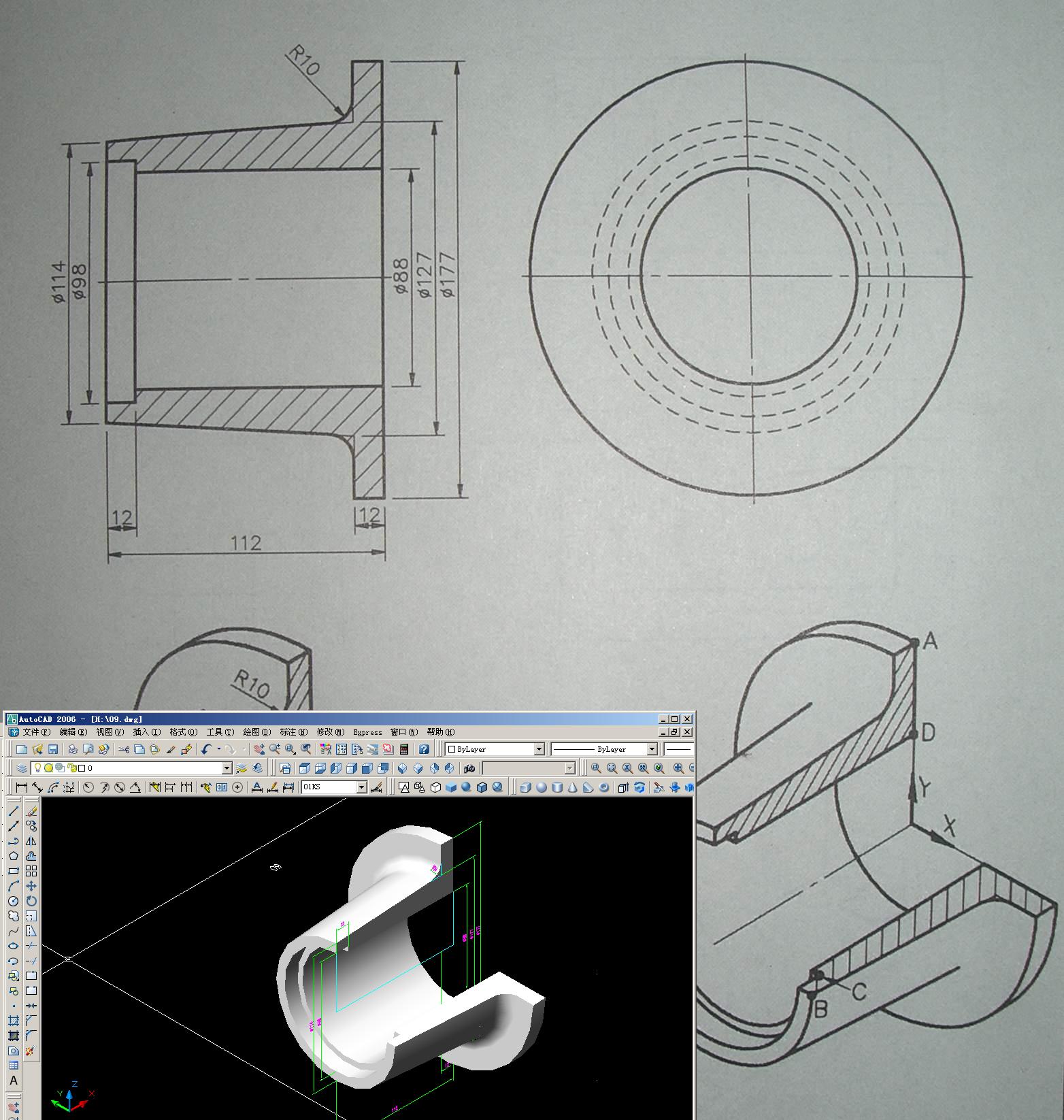
Task: Select the Multiline Text tool
Action: coord(14,1081)
